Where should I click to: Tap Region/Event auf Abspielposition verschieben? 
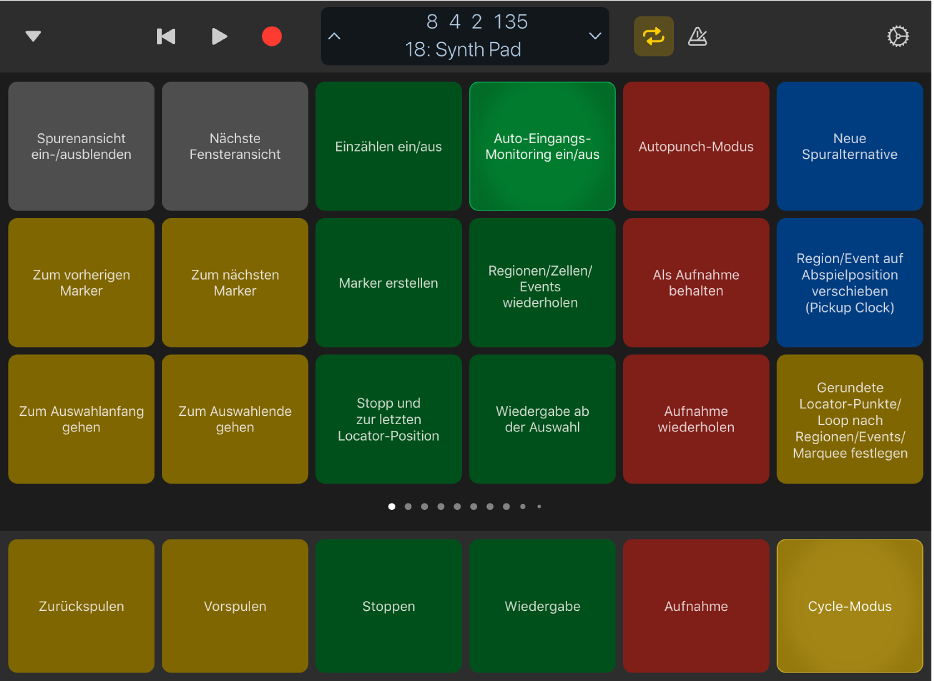(x=849, y=282)
